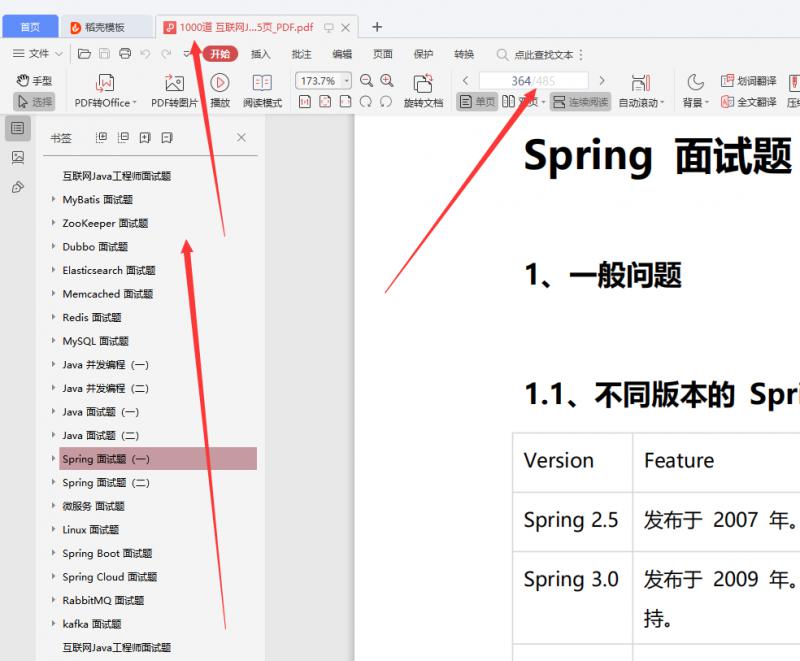Redo the last action
Viewport: 800px width, 661px height.
(x=166, y=54)
